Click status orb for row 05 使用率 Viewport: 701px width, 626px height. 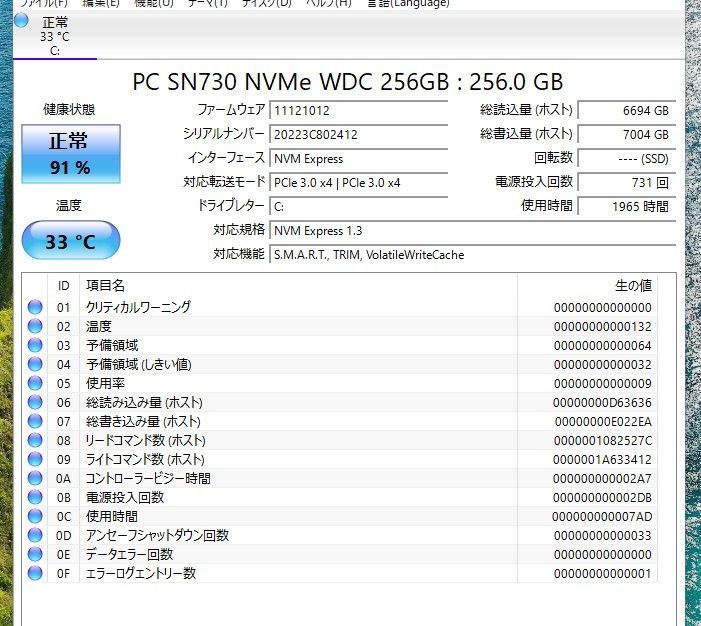[x=35, y=383]
